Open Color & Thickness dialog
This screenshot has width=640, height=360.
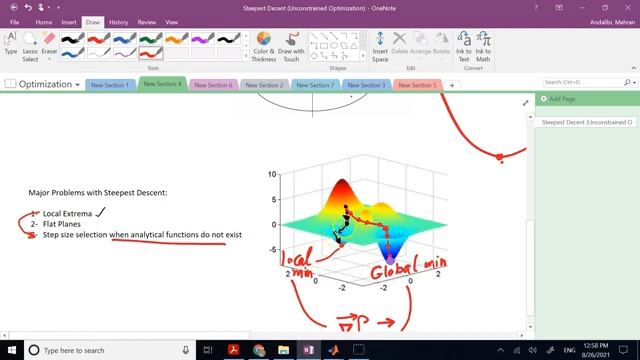coord(264,47)
